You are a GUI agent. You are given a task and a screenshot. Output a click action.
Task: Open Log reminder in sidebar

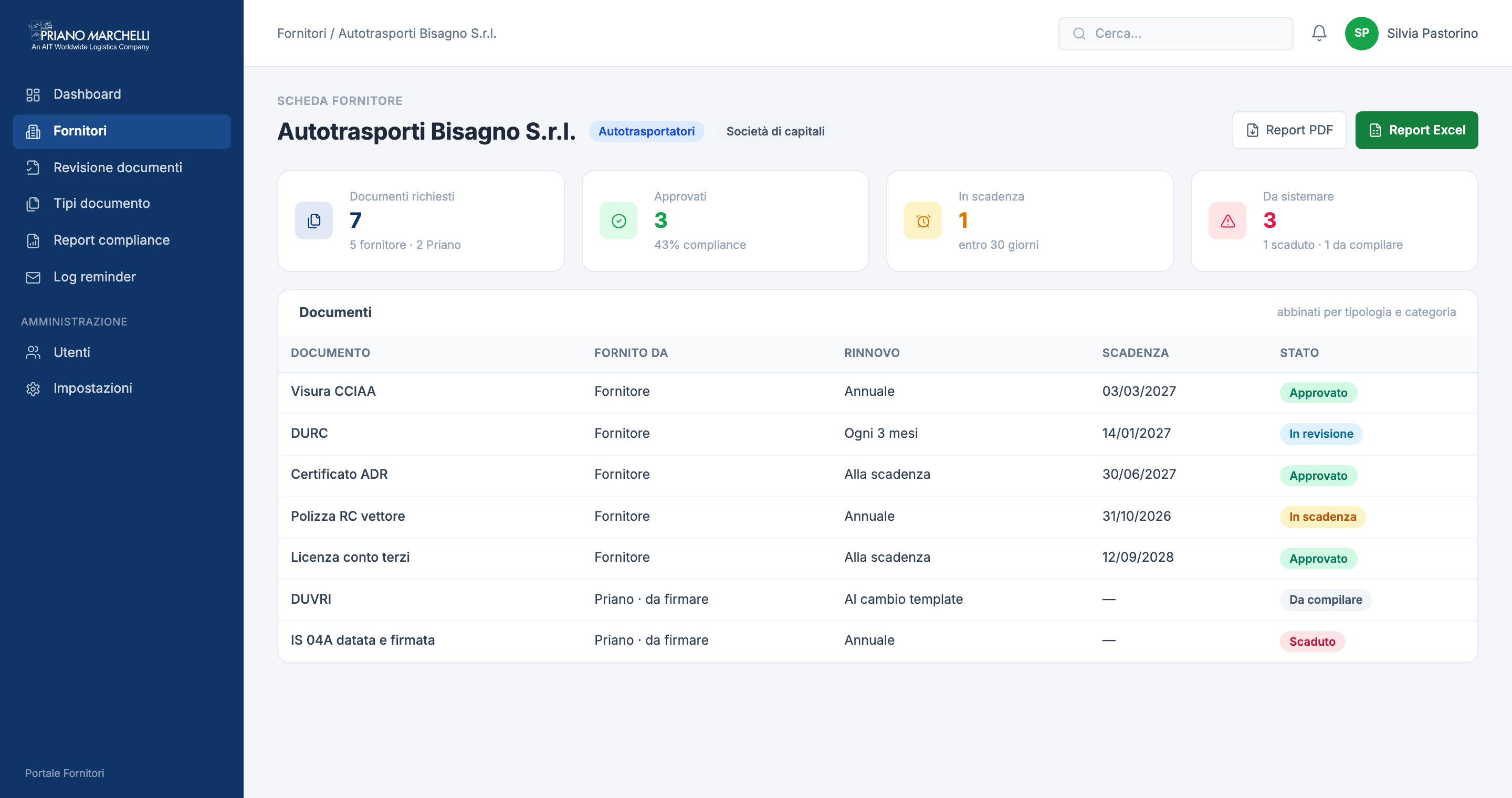(x=121, y=277)
